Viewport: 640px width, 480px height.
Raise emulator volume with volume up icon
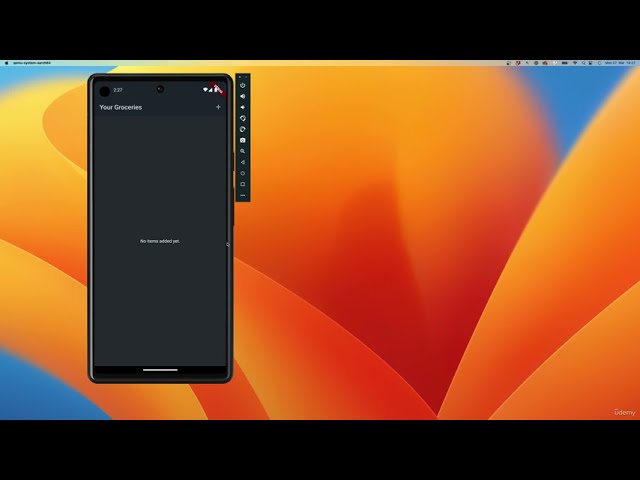(x=243, y=96)
